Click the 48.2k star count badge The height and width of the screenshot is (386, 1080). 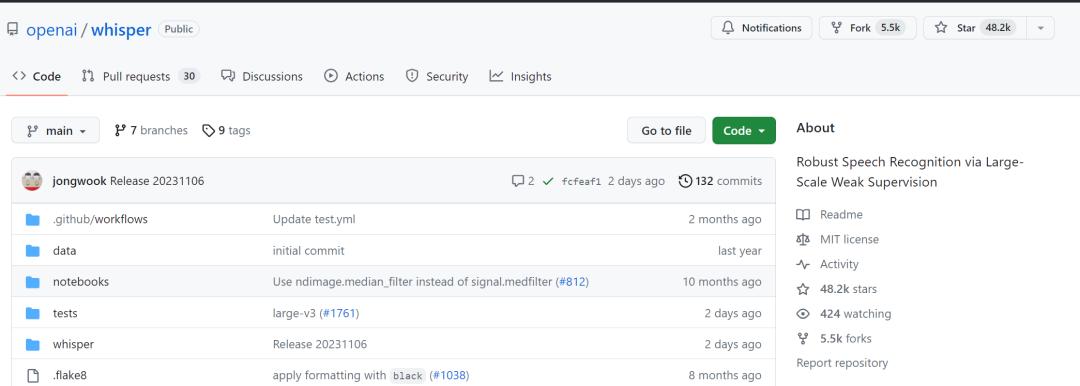point(997,28)
